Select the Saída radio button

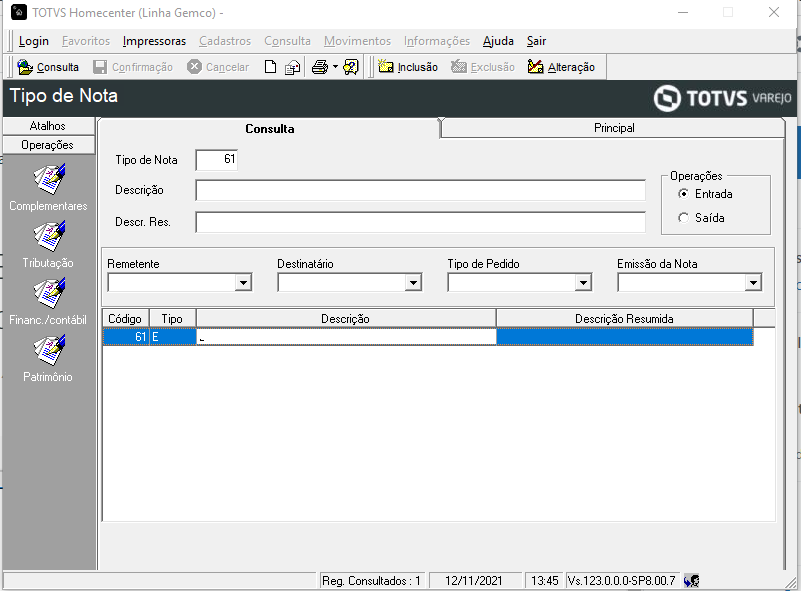pyautogui.click(x=683, y=218)
